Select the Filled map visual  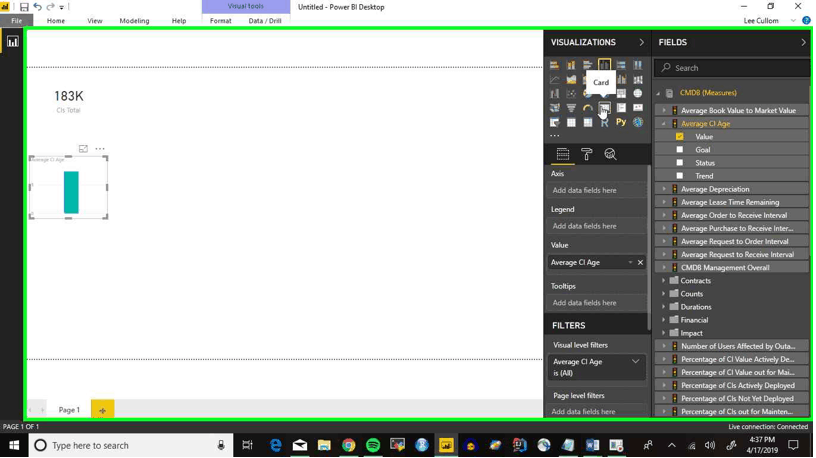[555, 108]
